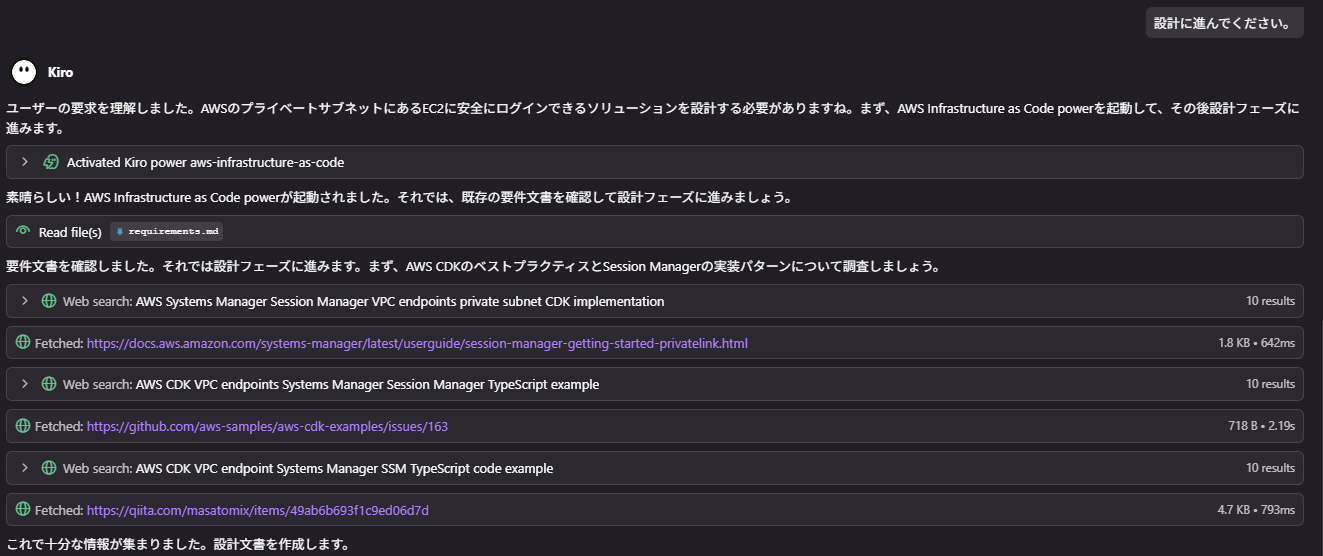This screenshot has height=556, width=1323.
Task: Click the Read file(s) label text
Action: (70, 232)
